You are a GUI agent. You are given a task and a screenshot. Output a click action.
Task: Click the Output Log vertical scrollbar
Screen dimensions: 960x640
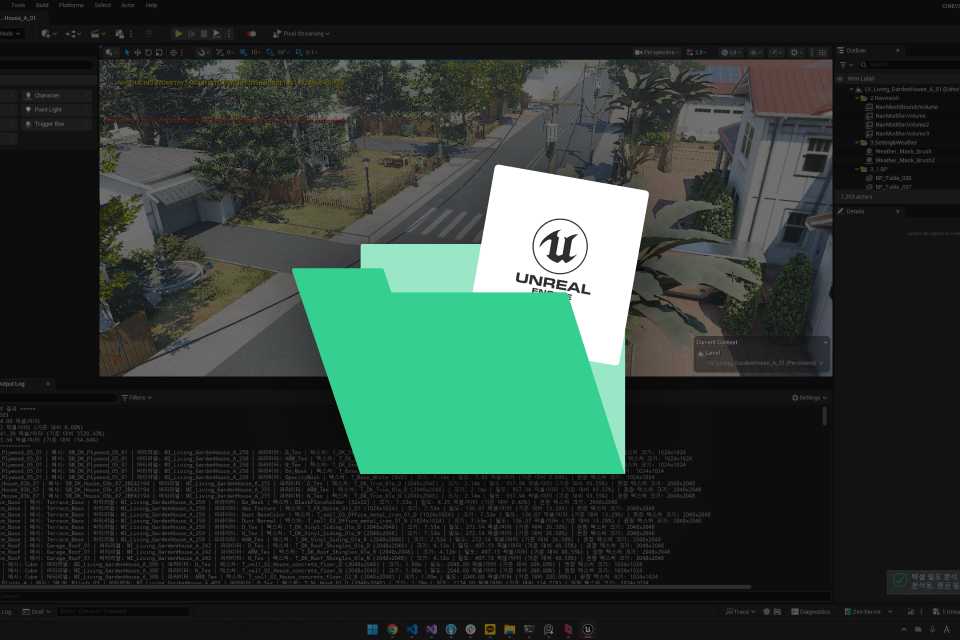click(825, 416)
